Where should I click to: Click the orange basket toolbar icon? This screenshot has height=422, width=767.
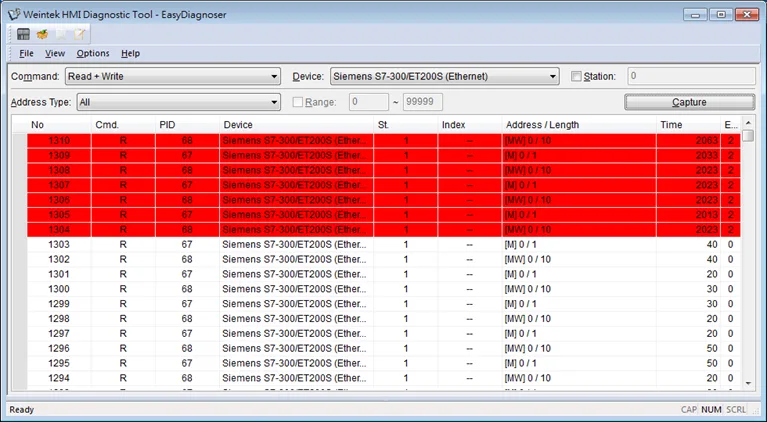point(43,34)
